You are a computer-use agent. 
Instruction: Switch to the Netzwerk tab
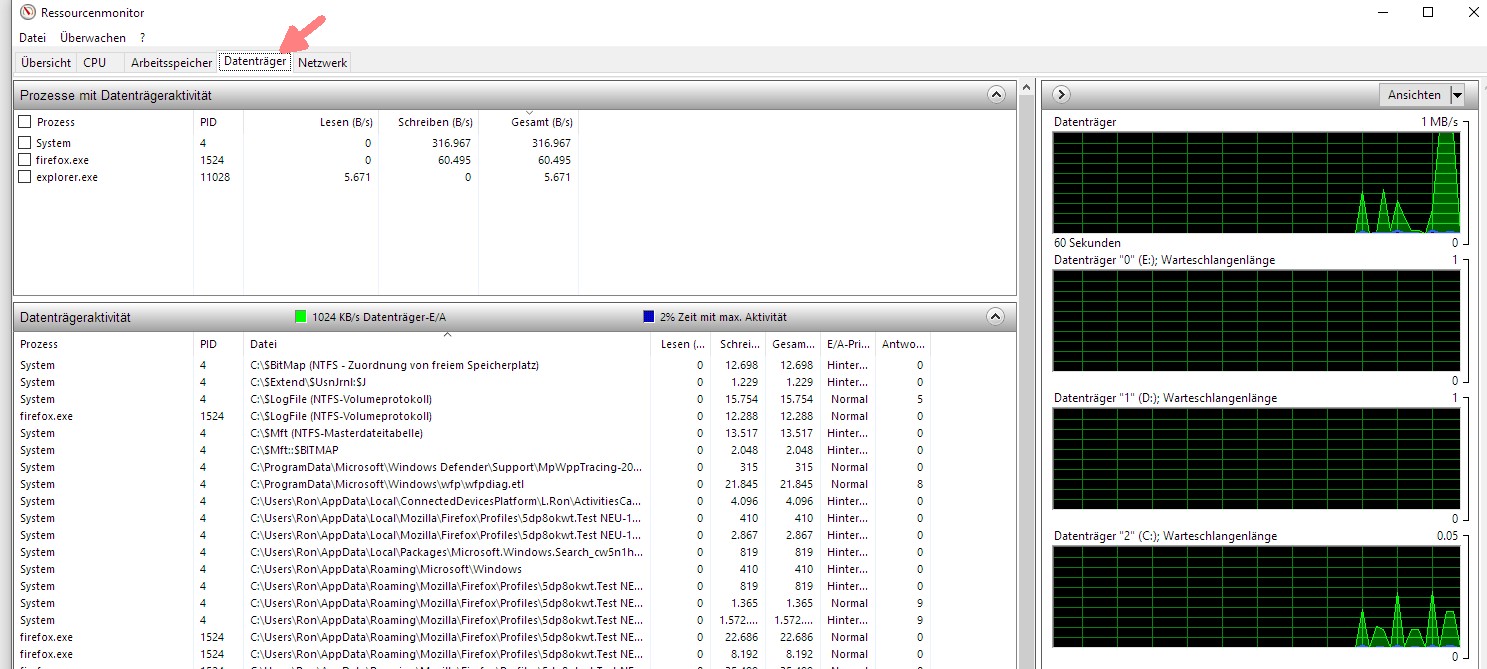323,62
